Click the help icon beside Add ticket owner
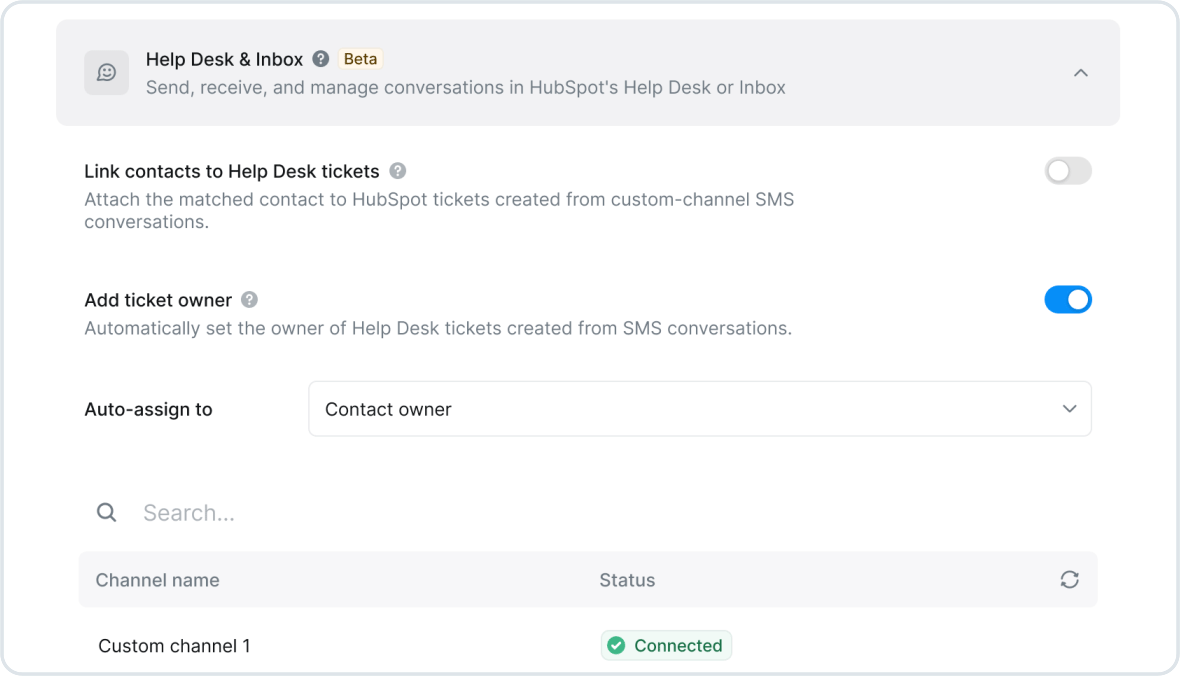 249,300
